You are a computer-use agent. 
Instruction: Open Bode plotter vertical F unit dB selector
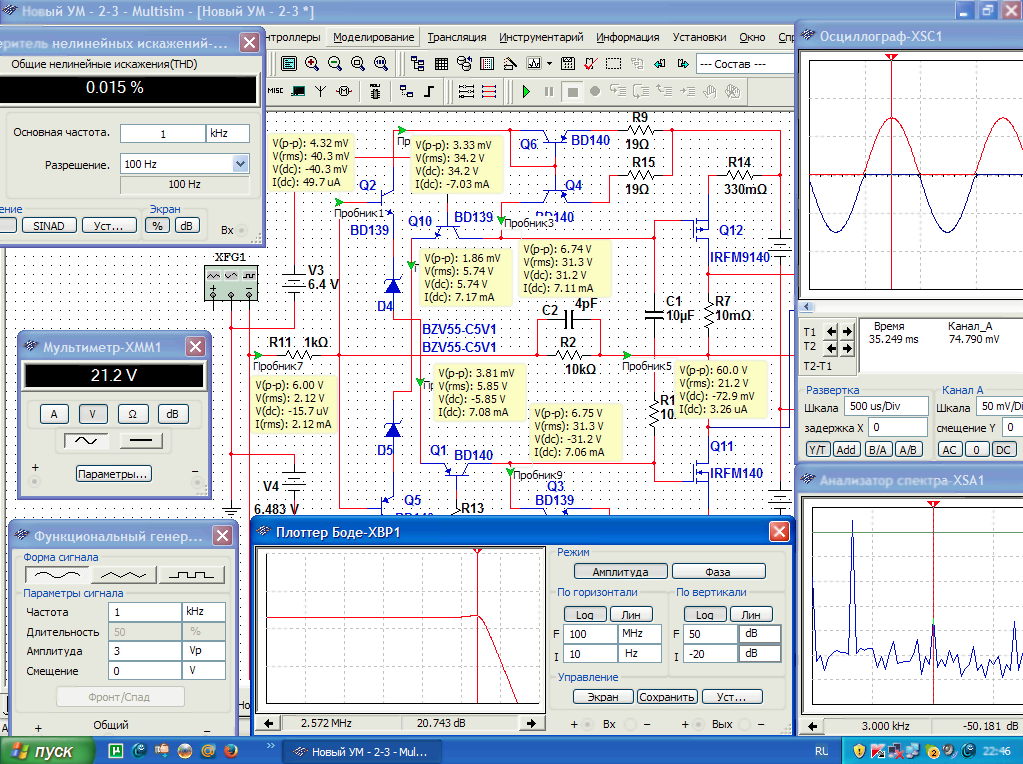759,634
